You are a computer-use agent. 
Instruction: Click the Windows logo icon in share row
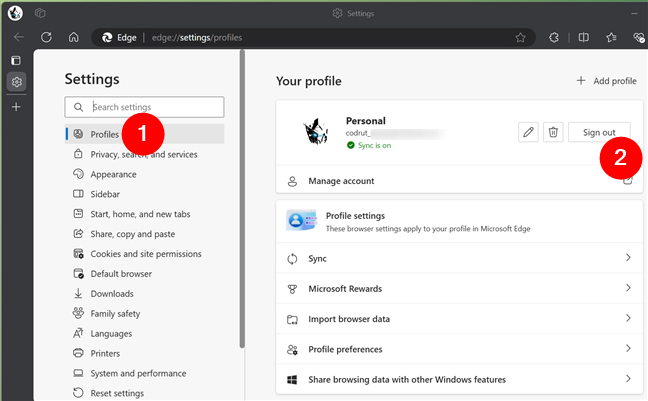292,380
